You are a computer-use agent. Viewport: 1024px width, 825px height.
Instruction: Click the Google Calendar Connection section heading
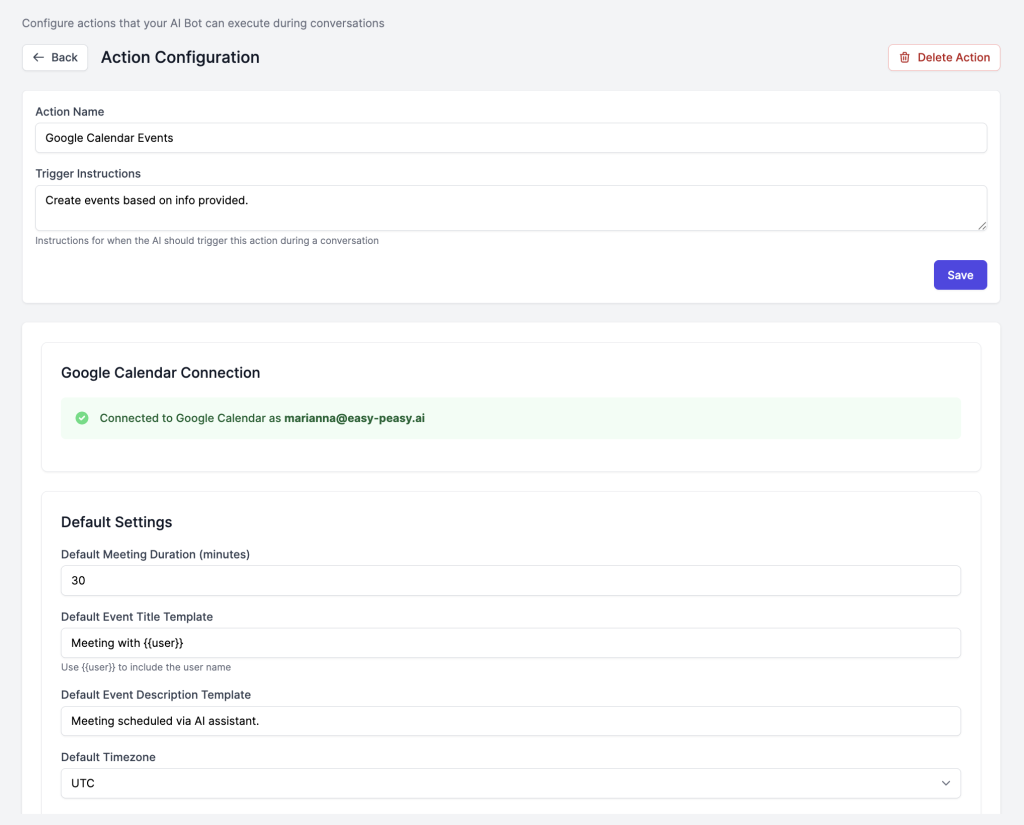click(160, 373)
